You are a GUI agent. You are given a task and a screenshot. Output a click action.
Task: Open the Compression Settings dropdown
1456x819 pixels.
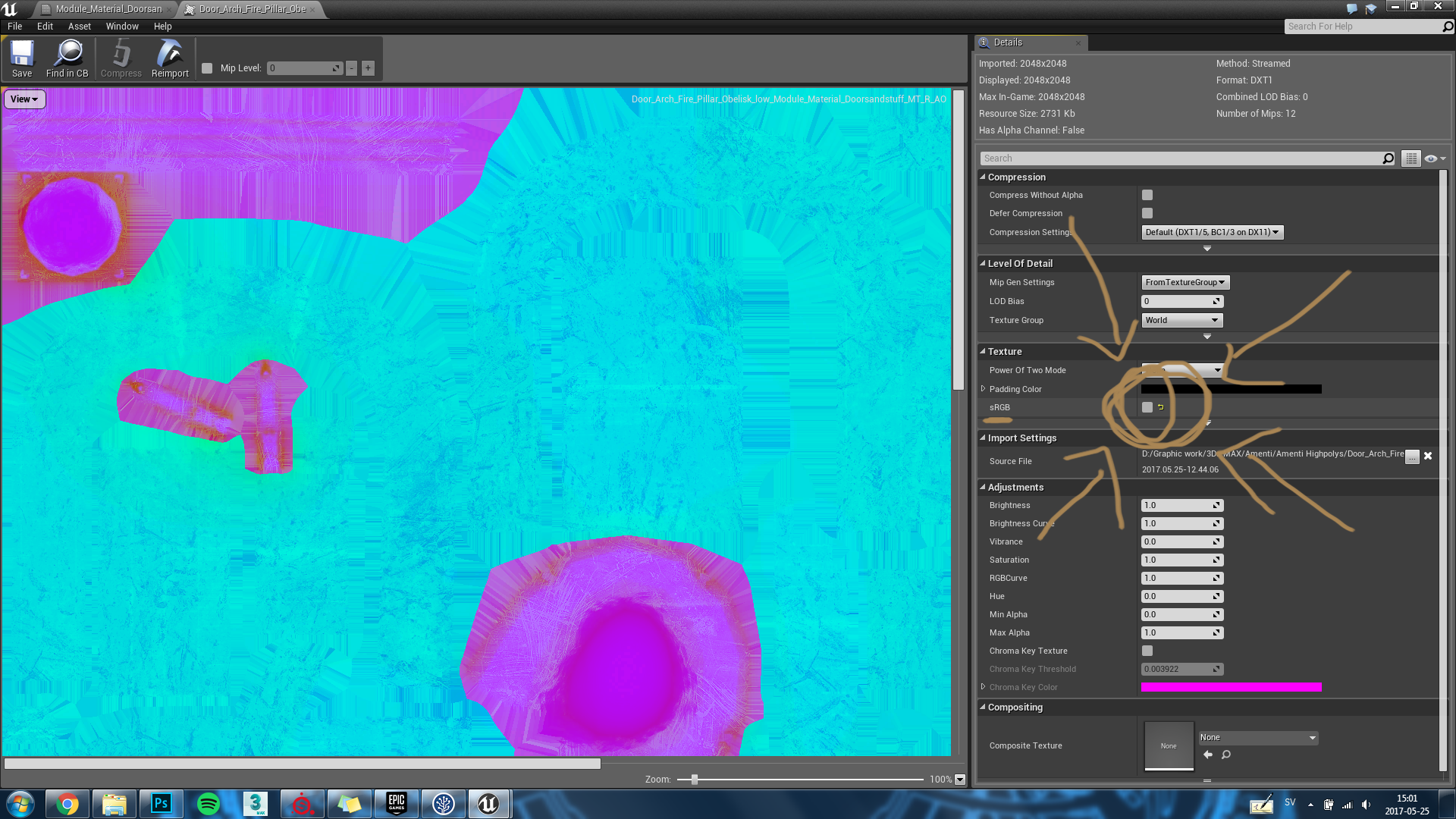click(x=1212, y=232)
